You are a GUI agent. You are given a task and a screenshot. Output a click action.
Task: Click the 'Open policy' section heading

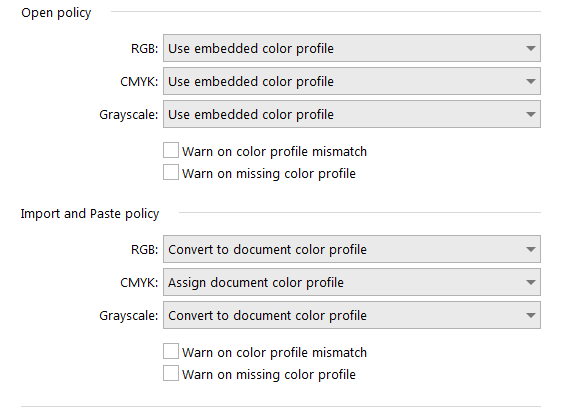click(56, 13)
